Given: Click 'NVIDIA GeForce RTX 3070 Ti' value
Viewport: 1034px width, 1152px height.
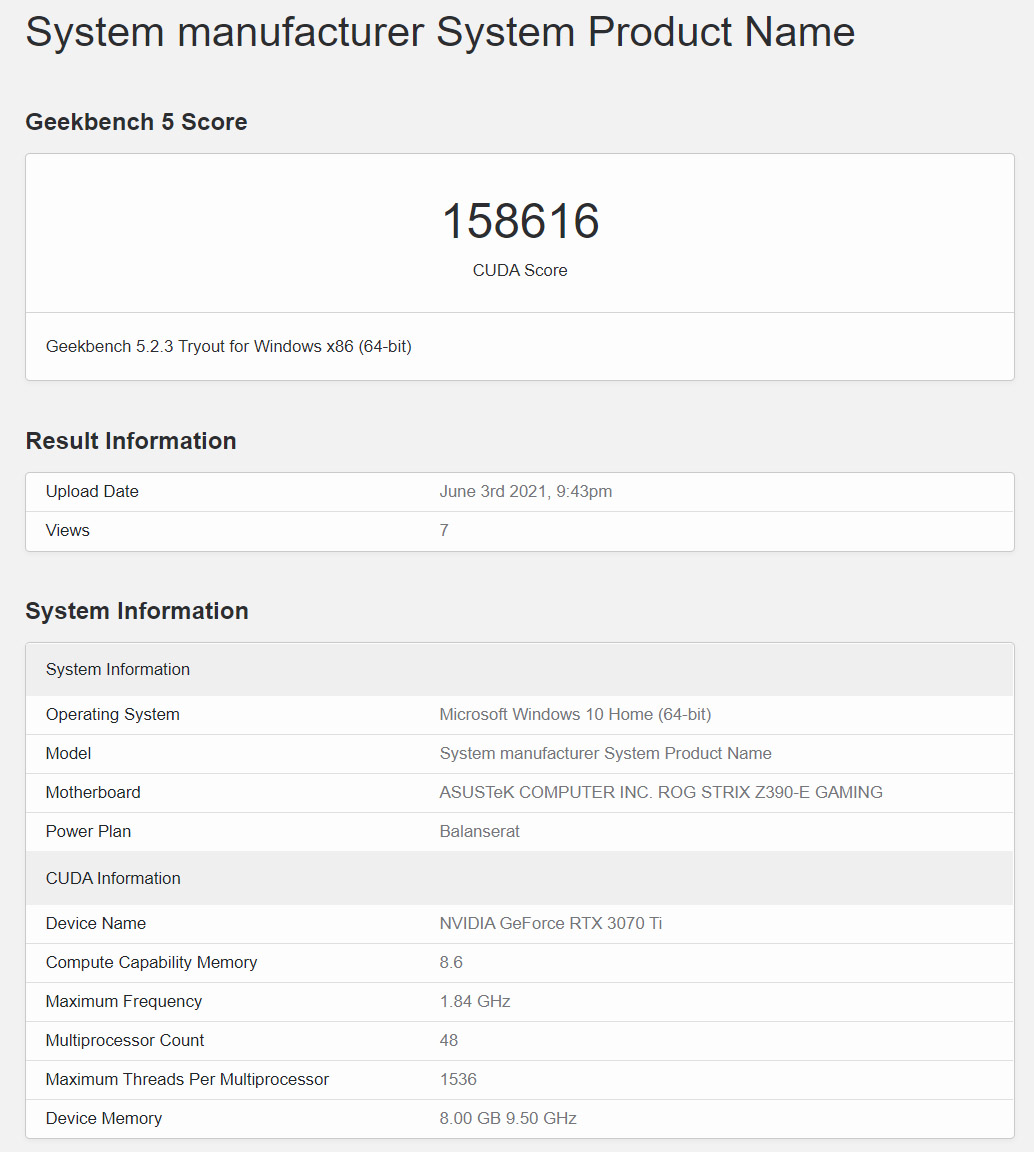Looking at the screenshot, I should pyautogui.click(x=550, y=924).
